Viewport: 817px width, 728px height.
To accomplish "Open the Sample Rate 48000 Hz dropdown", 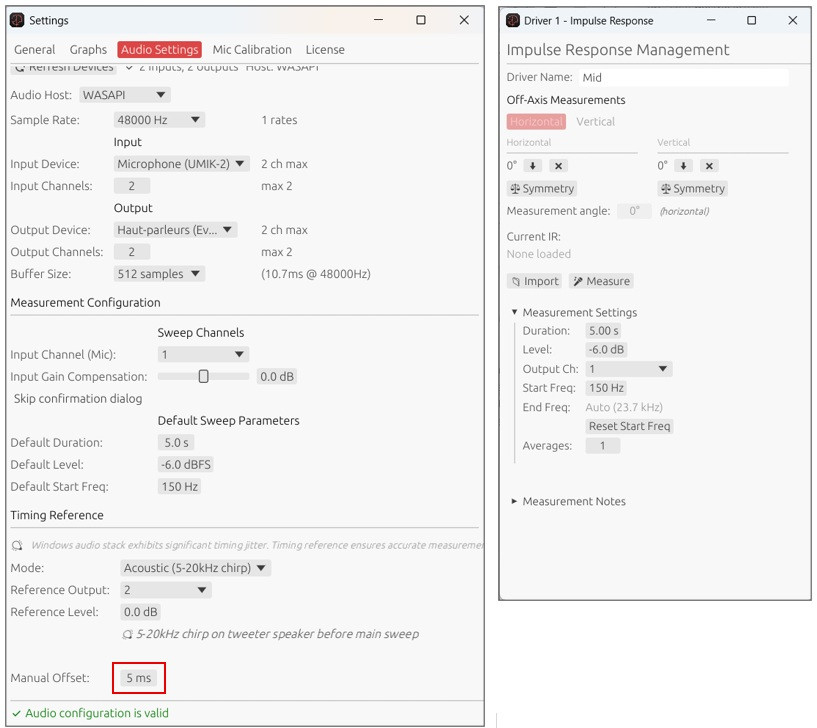I will pyautogui.click(x=159, y=120).
